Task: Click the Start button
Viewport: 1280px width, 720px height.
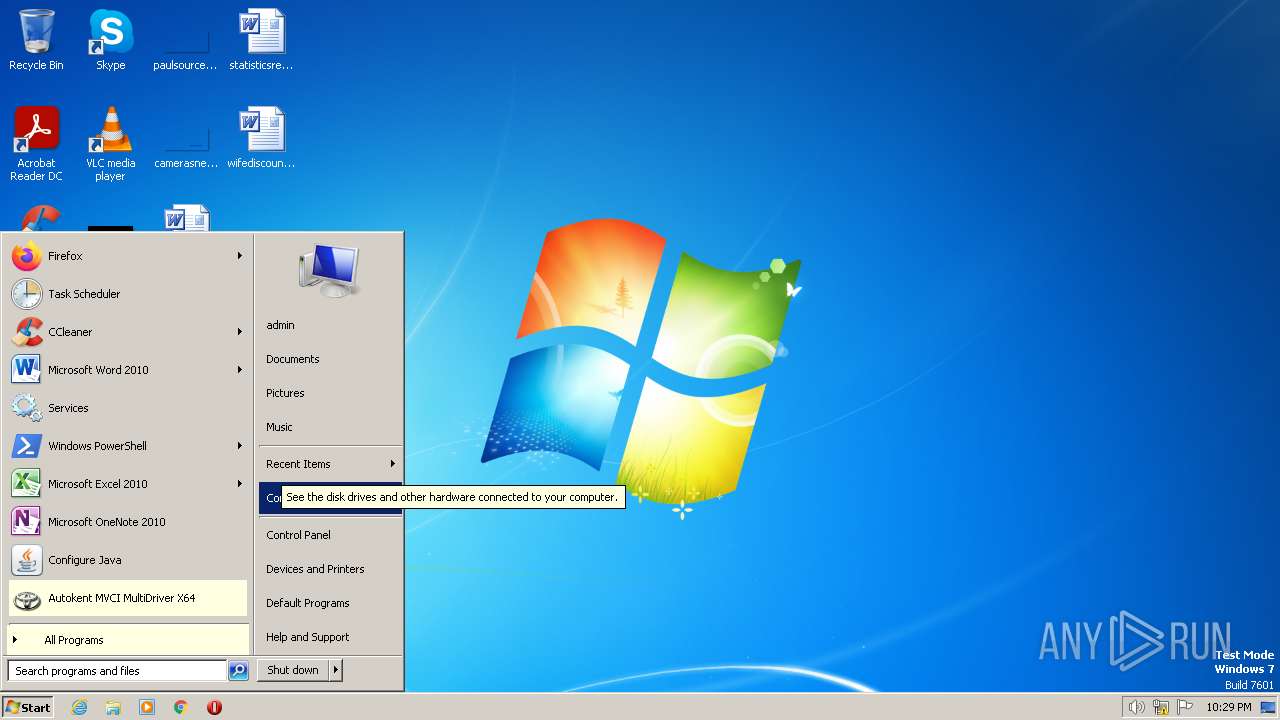Action: coord(28,707)
